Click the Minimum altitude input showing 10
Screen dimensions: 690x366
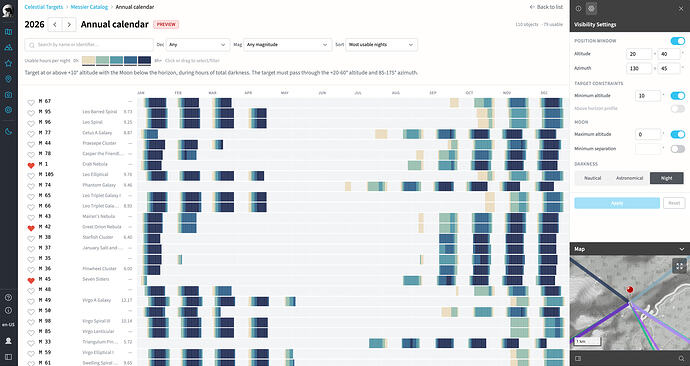click(648, 95)
